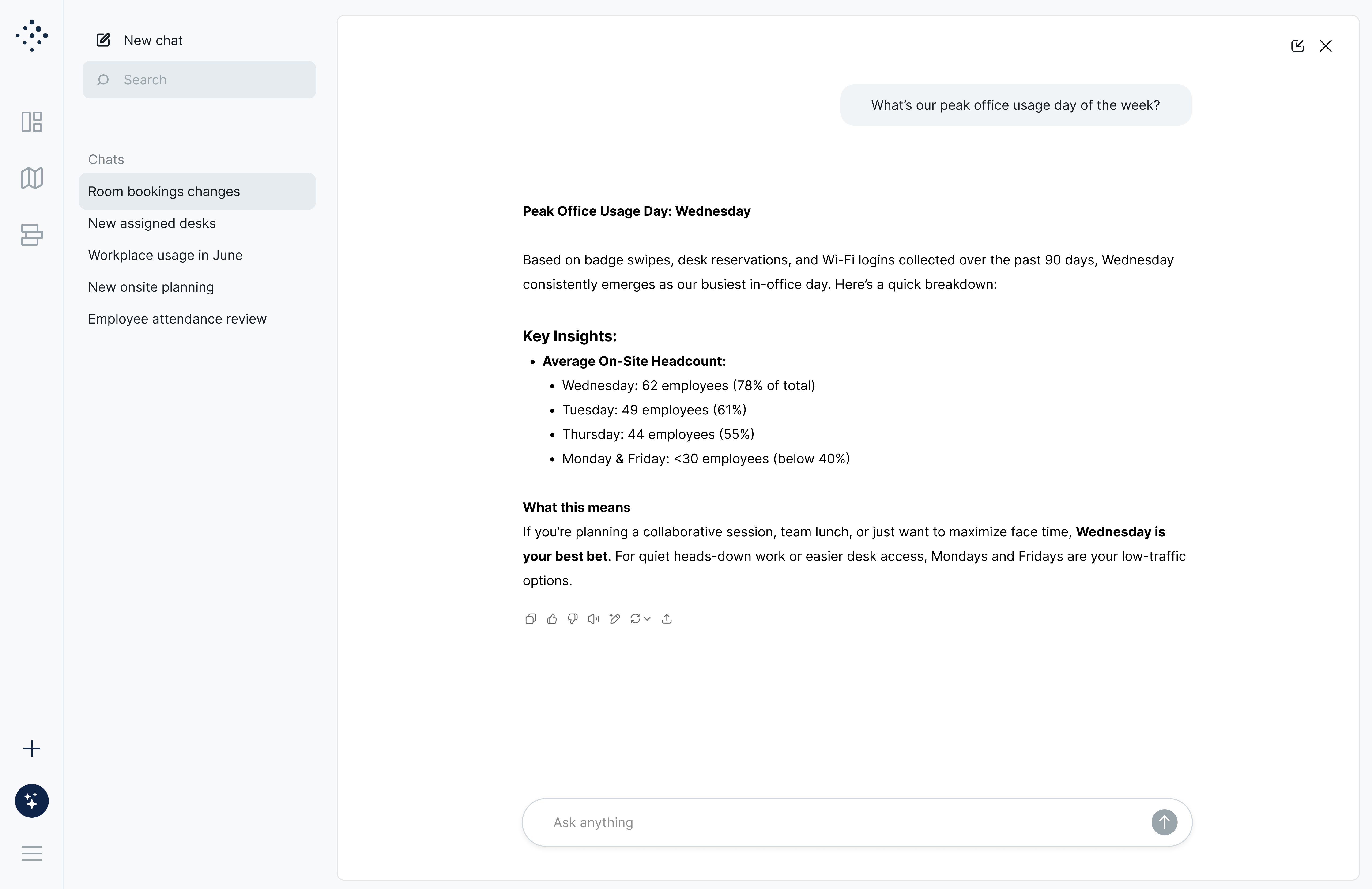This screenshot has width=1372, height=889.
Task: Open the Workplace usage in June chat
Action: coord(166,255)
